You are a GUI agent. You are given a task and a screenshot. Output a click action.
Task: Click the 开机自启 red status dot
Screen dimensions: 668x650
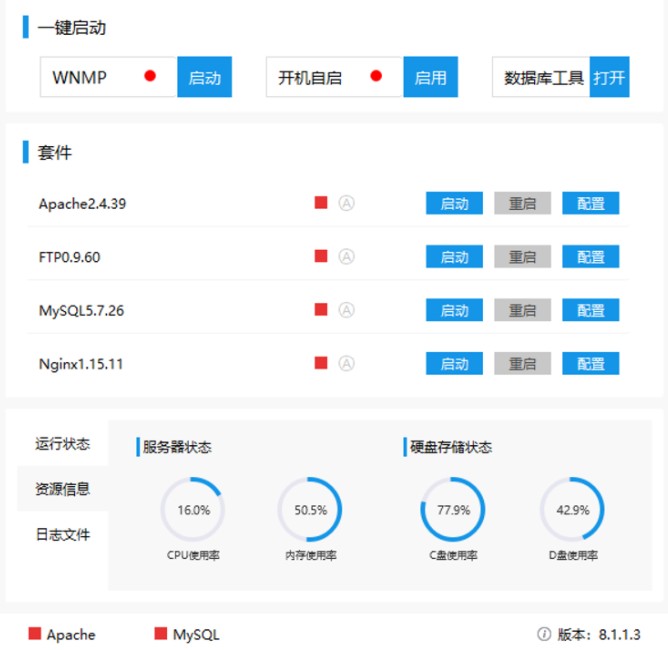point(376,76)
